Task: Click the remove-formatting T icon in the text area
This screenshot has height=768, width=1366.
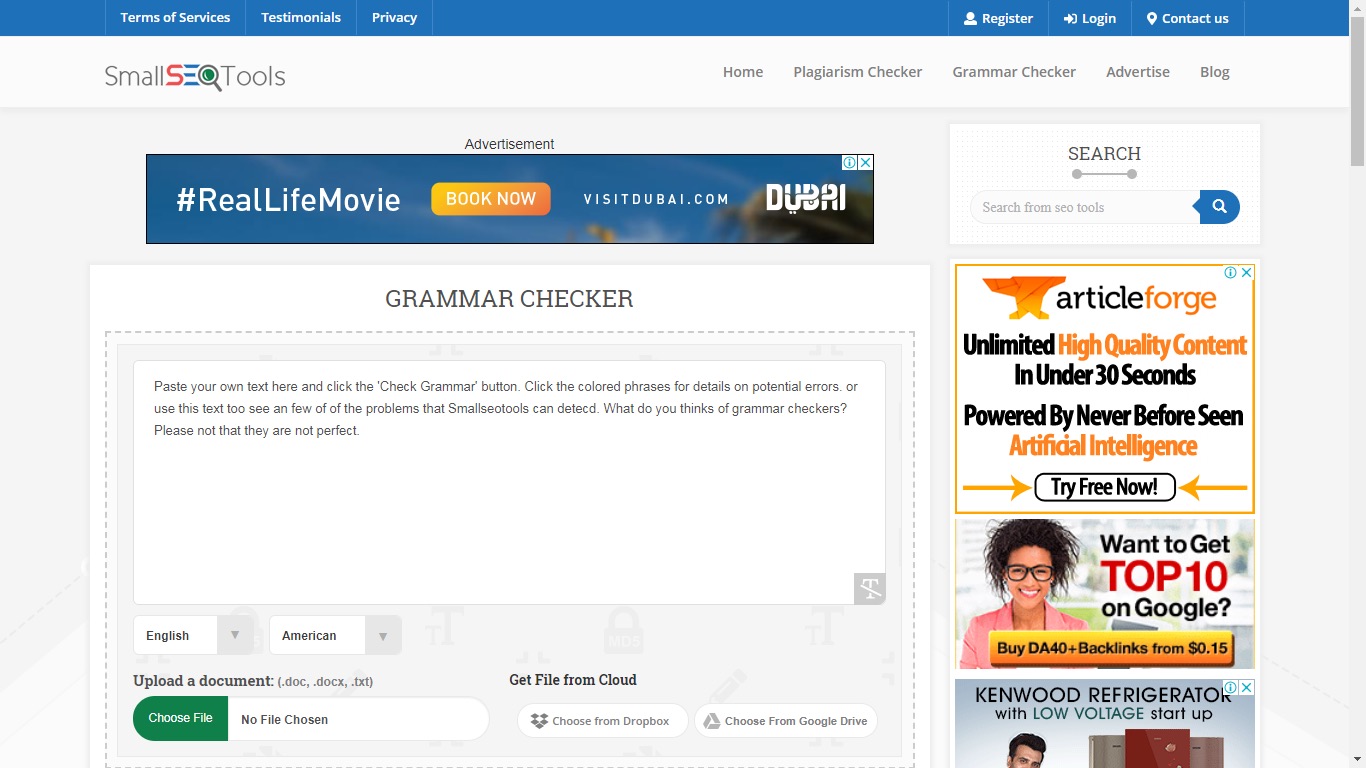Action: (x=868, y=589)
